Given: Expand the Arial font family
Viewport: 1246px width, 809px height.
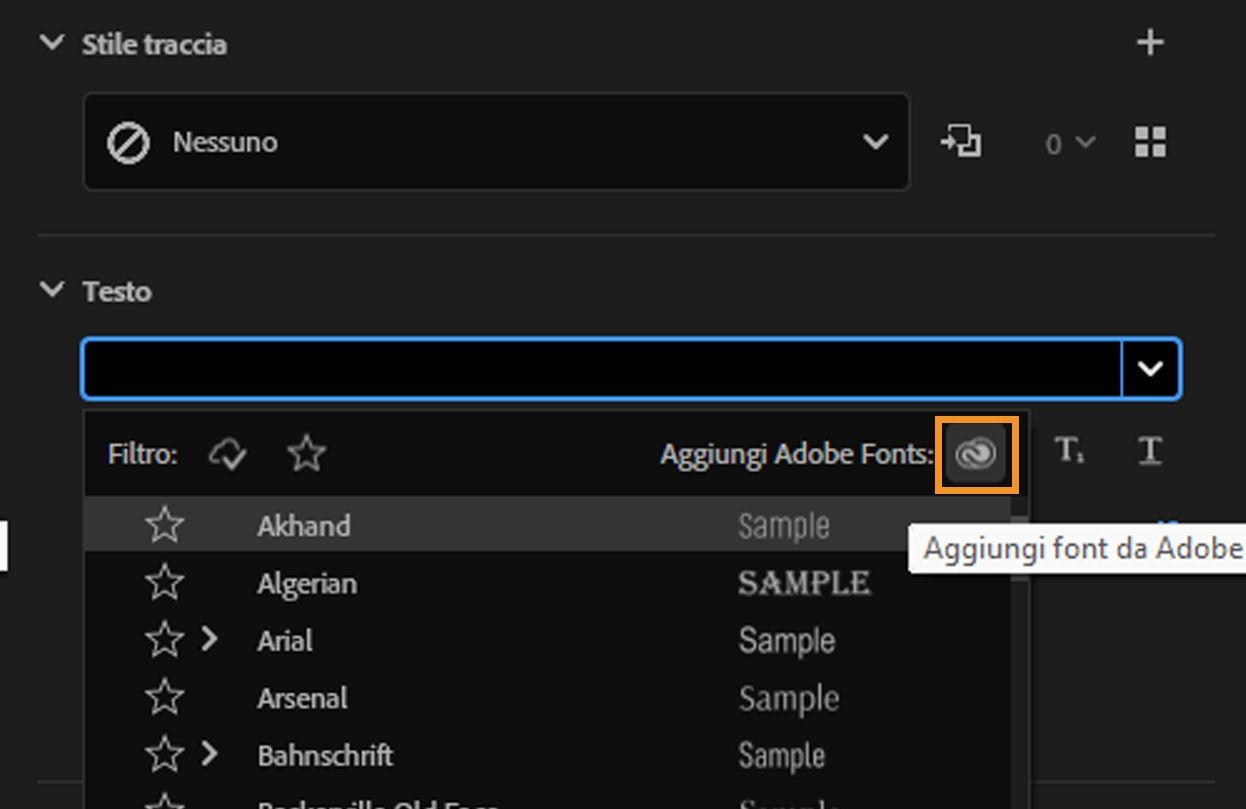Looking at the screenshot, I should [x=208, y=640].
